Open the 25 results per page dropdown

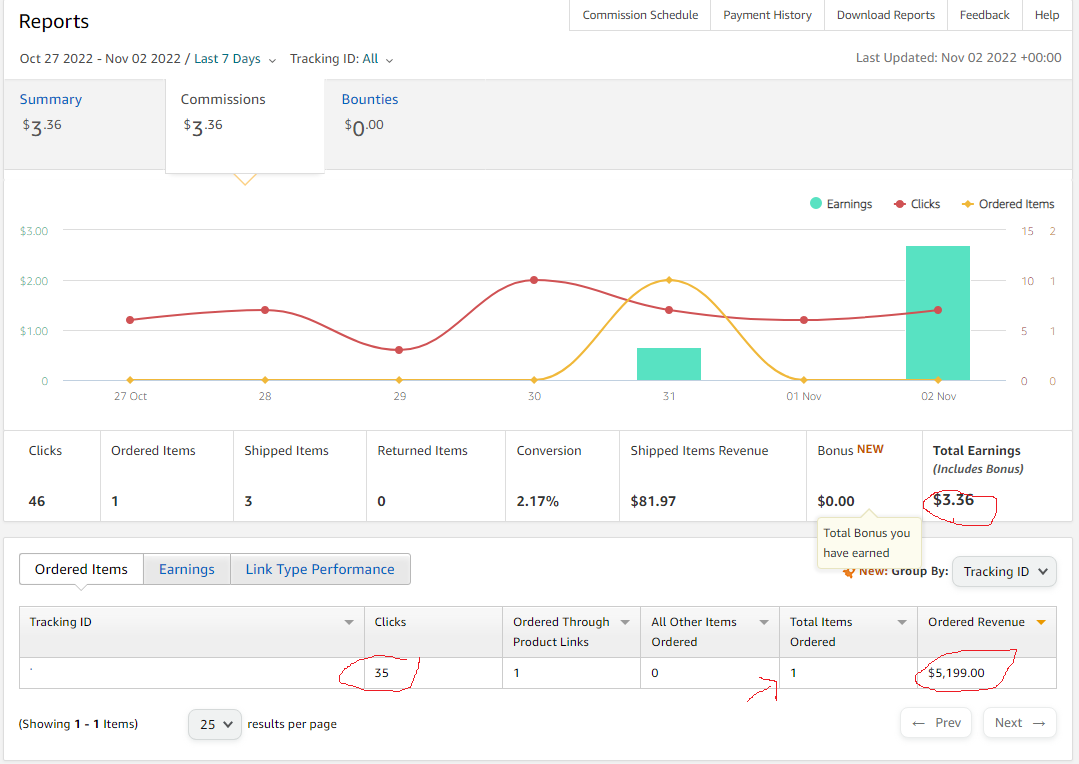pos(215,724)
